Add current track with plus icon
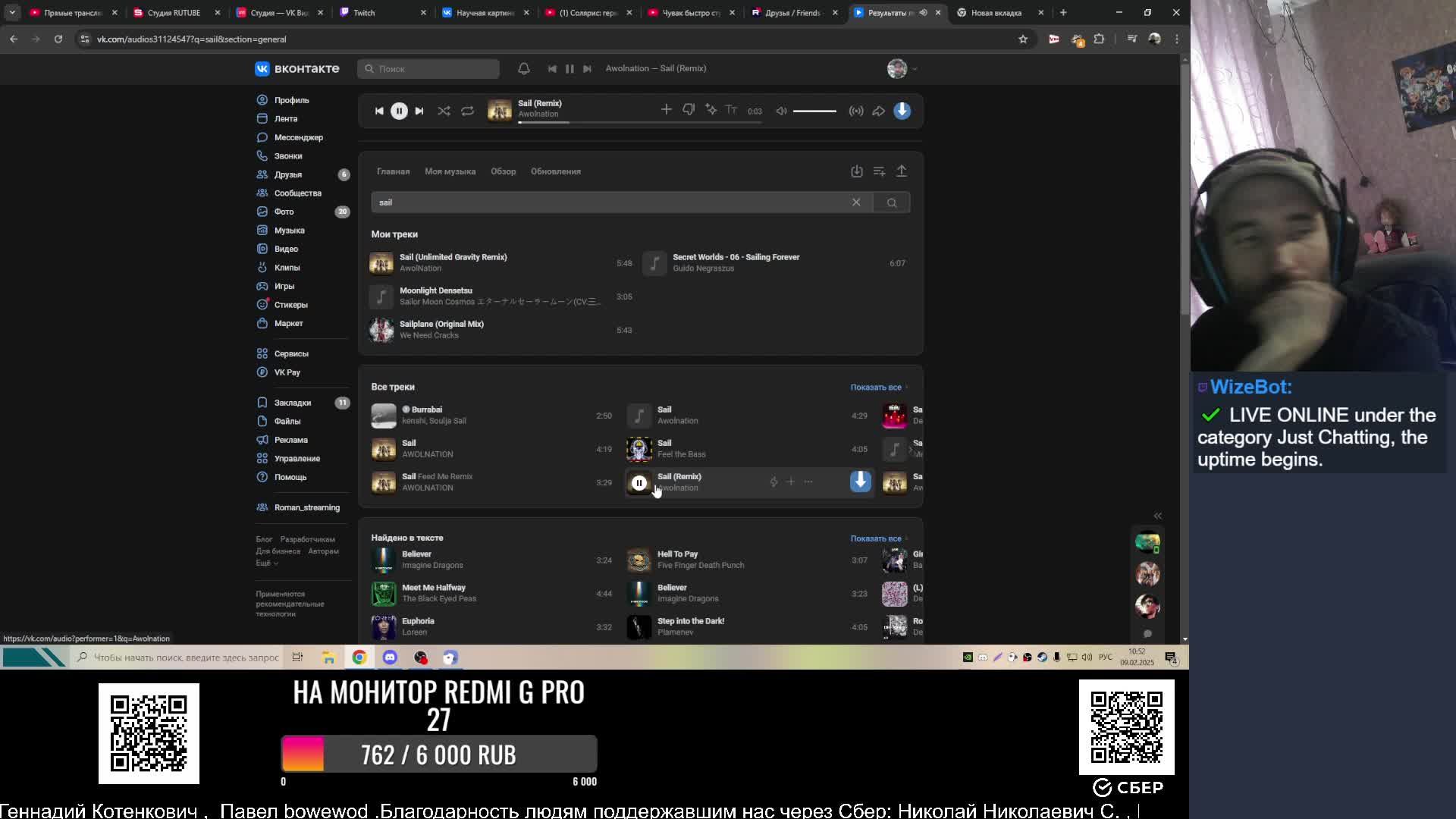The width and height of the screenshot is (1456, 819). coord(666,111)
